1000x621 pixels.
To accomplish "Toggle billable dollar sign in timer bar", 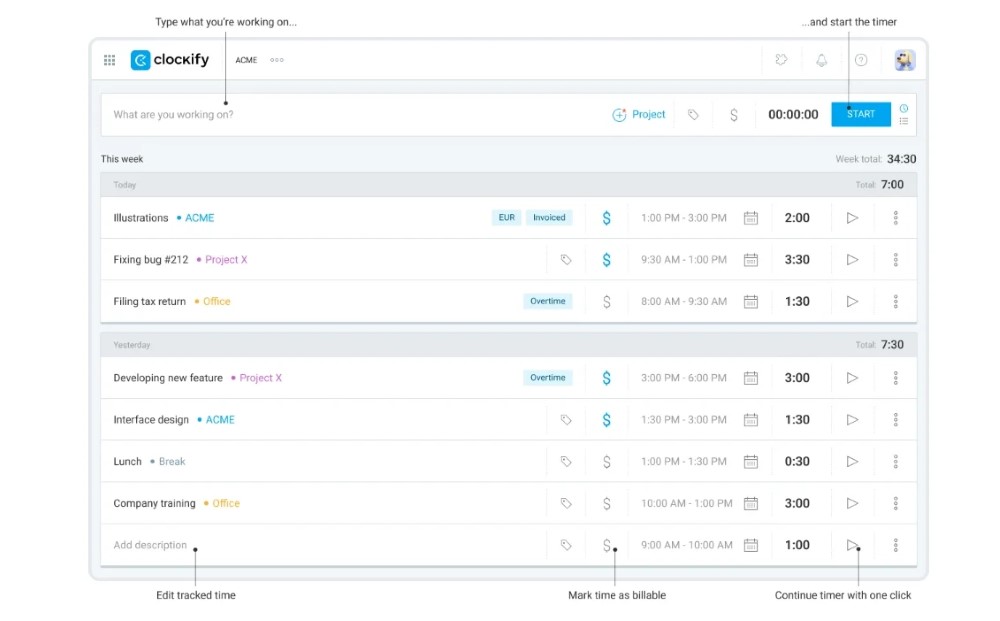I will [734, 115].
